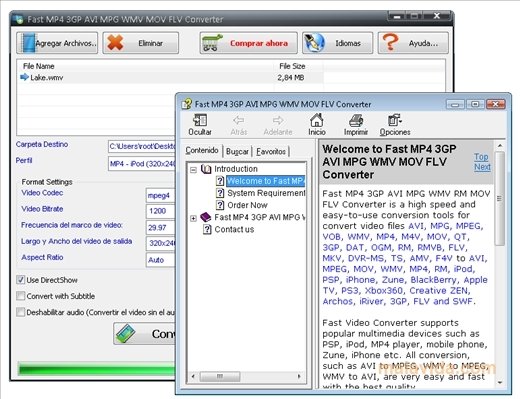The width and height of the screenshot is (520, 399).
Task: Click right arrow of tree horizontal scrollbar
Action: tap(299, 377)
